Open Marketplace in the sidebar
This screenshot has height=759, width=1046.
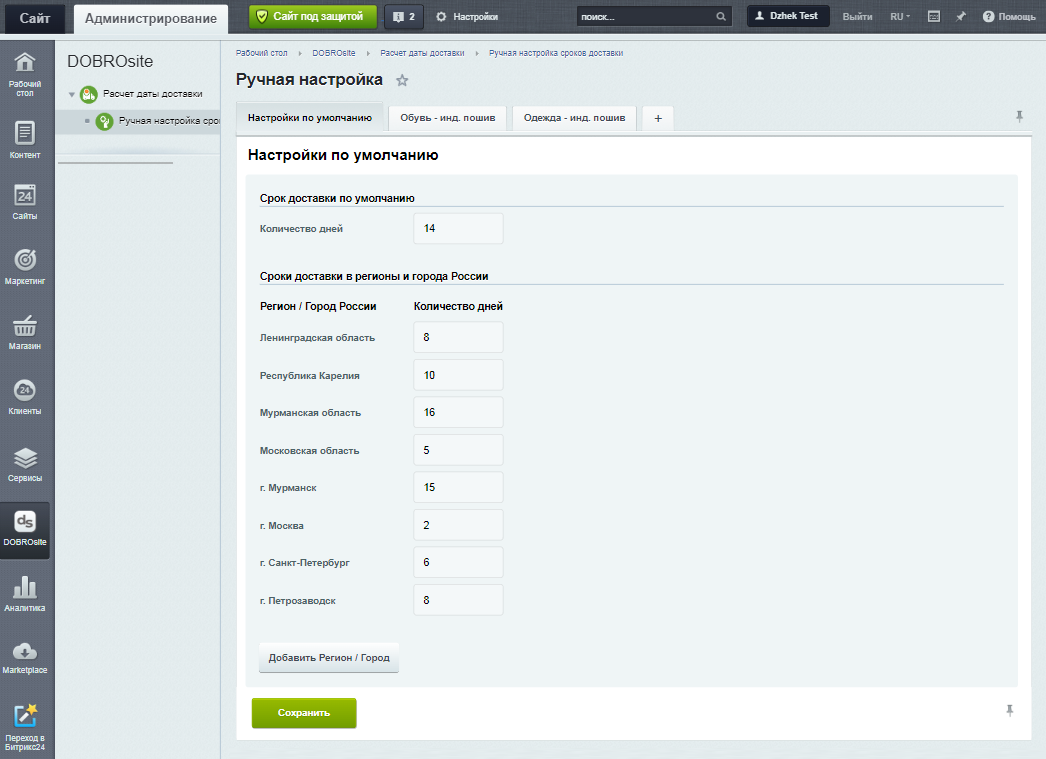[25, 656]
